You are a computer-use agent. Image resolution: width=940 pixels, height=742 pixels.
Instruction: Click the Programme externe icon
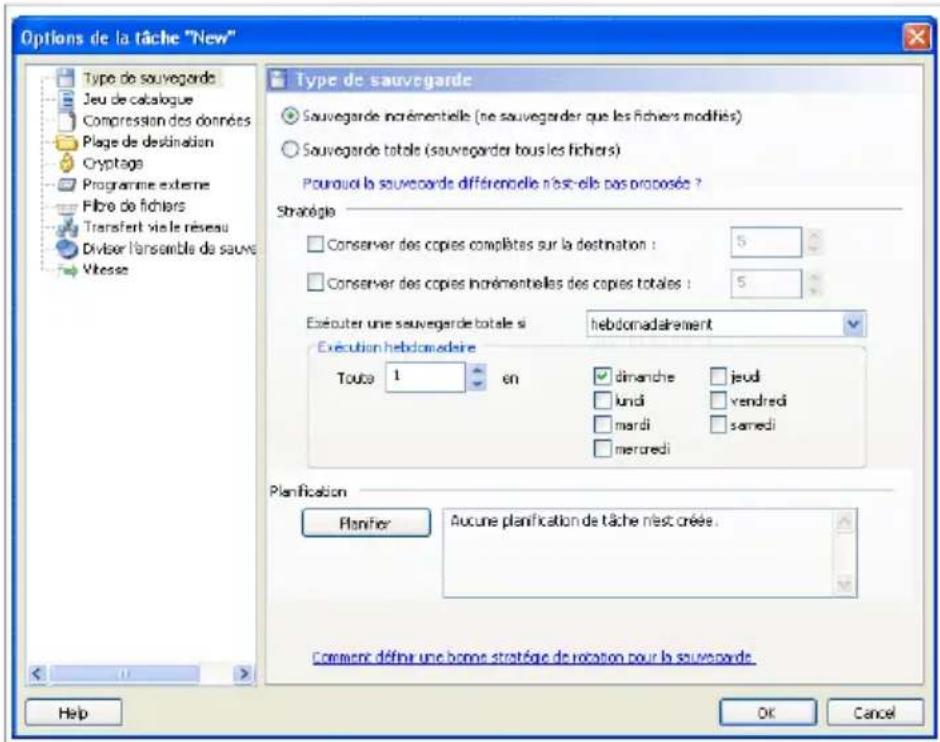pyautogui.click(x=67, y=185)
